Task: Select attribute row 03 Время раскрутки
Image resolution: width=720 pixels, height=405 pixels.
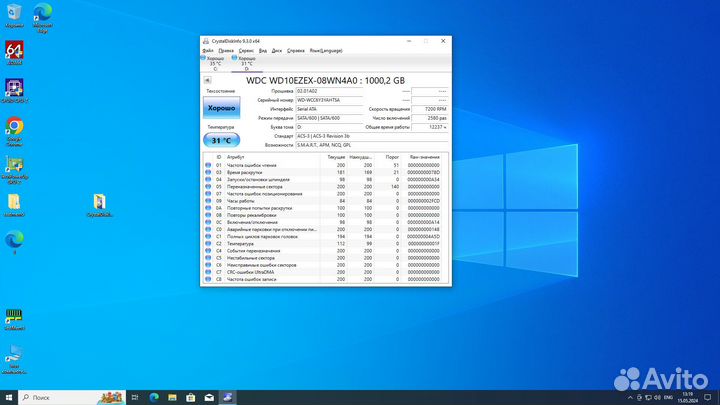Action: 325,172
